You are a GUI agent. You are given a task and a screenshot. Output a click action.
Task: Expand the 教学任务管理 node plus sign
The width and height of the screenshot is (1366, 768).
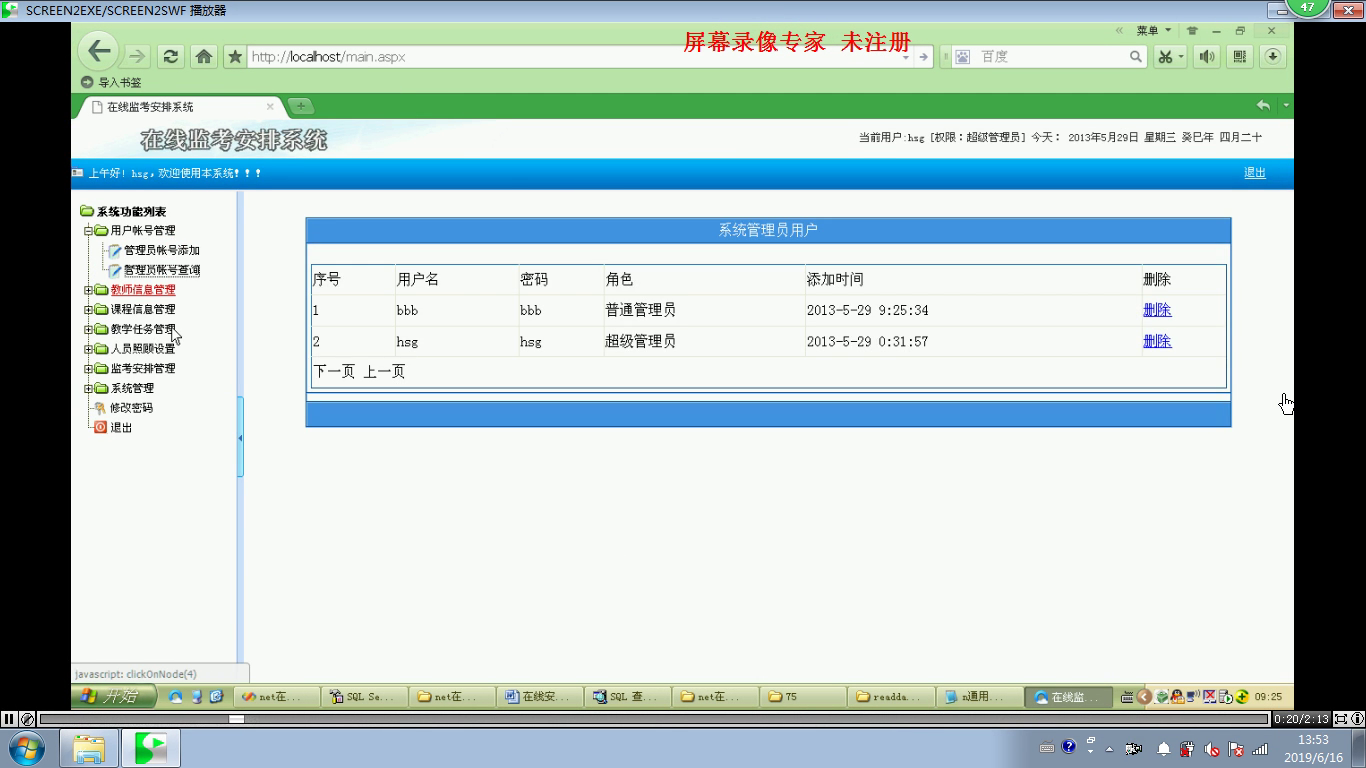[88, 329]
